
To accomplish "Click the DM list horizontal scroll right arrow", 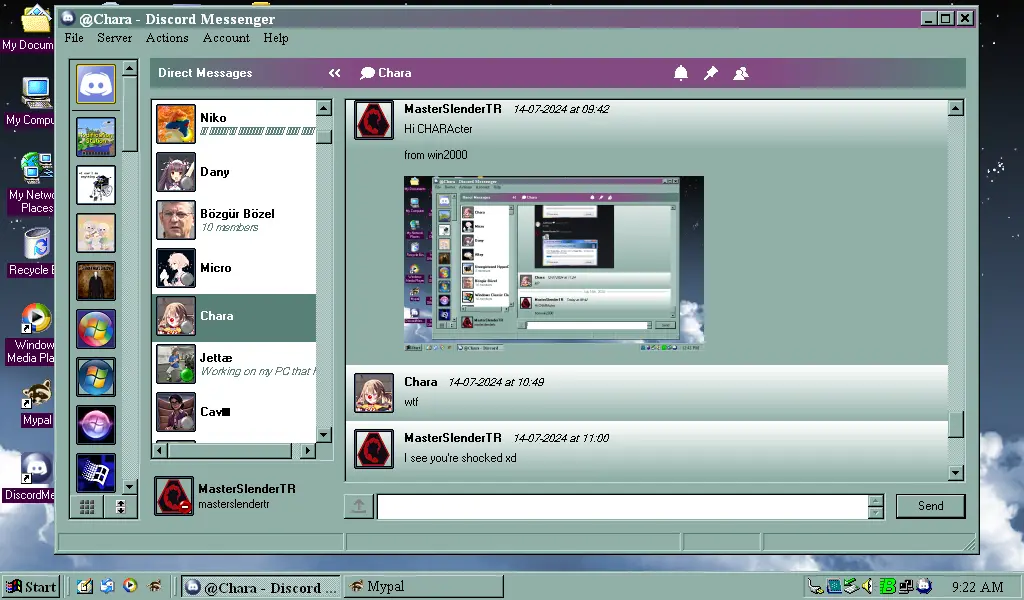I will (308, 450).
